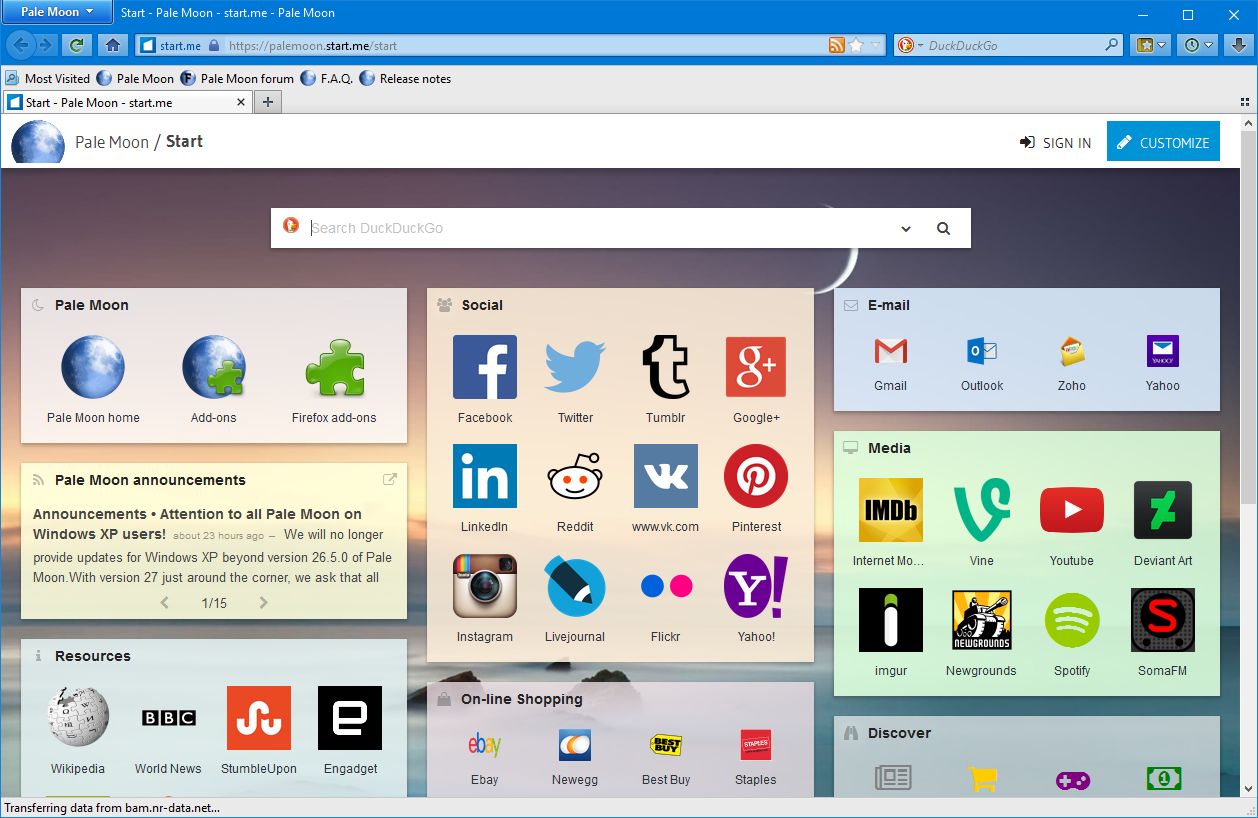Screen dimensions: 1258x818
Task: Click the Pinterest icon
Action: (x=755, y=476)
